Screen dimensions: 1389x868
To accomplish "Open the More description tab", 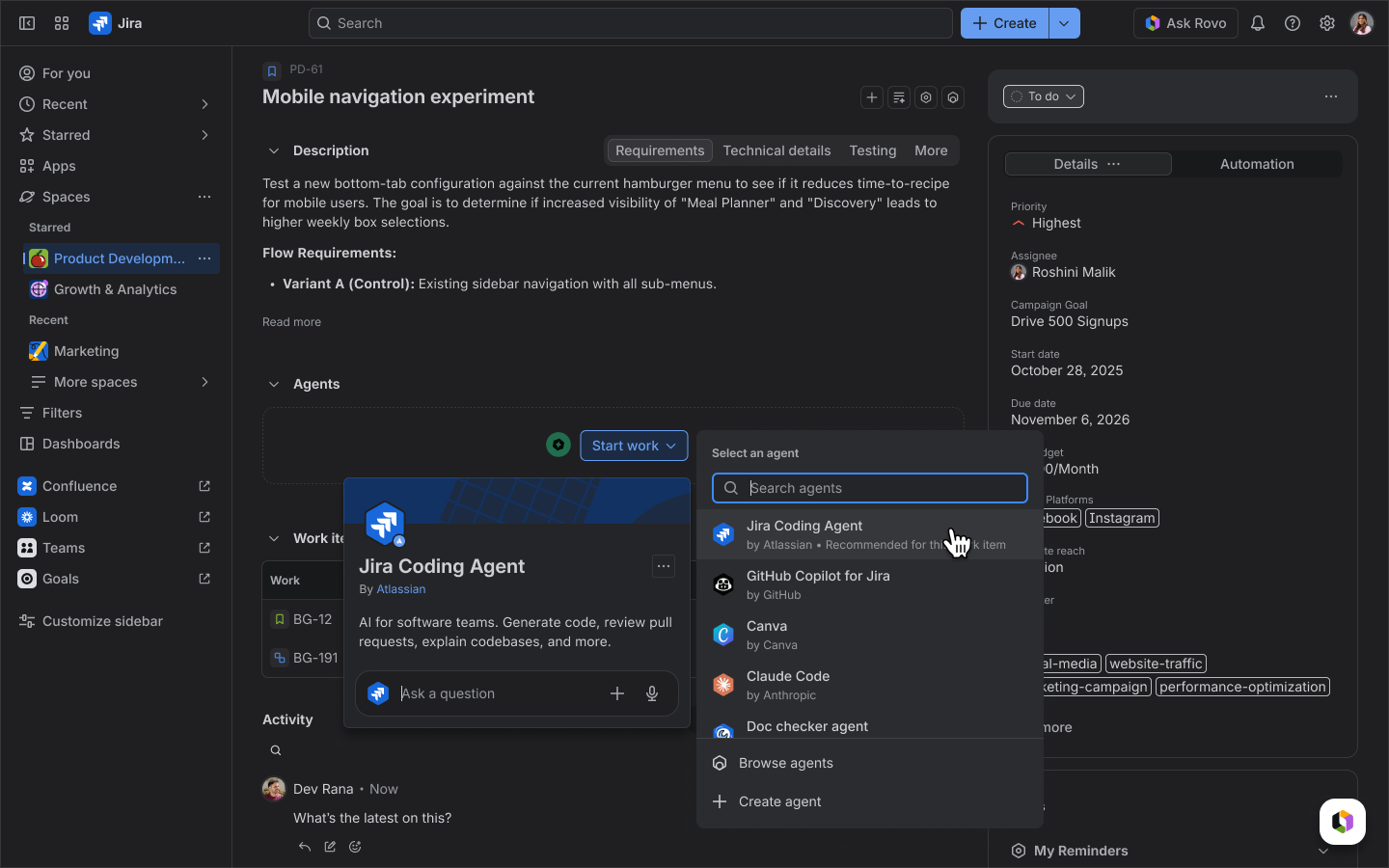I will pos(931,150).
